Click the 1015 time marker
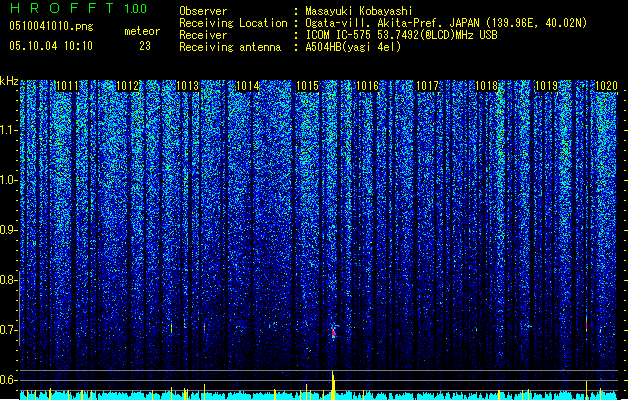This screenshot has width=629, height=400. (307, 86)
